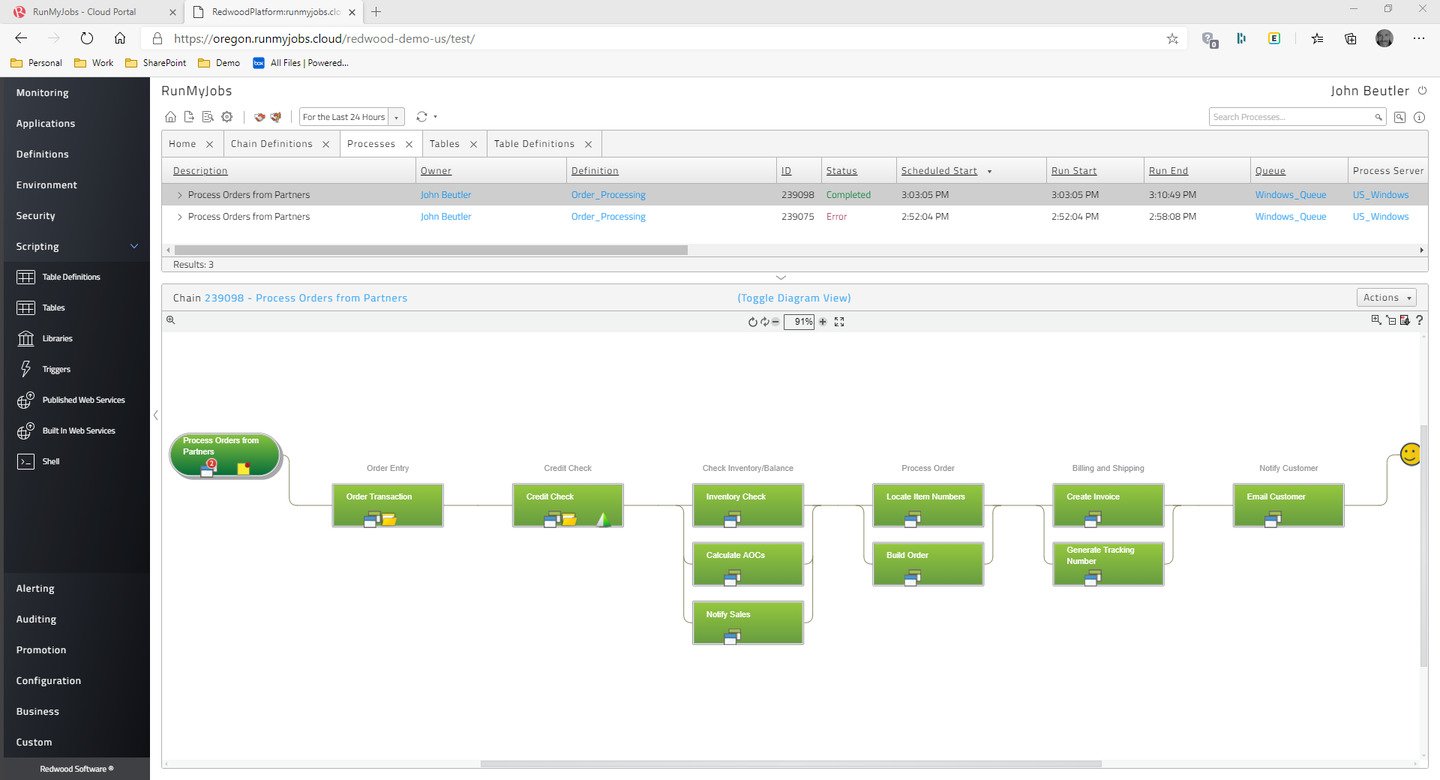Click the diagram zoom-area icon at right
The image size is (1440, 780).
coord(1377,320)
